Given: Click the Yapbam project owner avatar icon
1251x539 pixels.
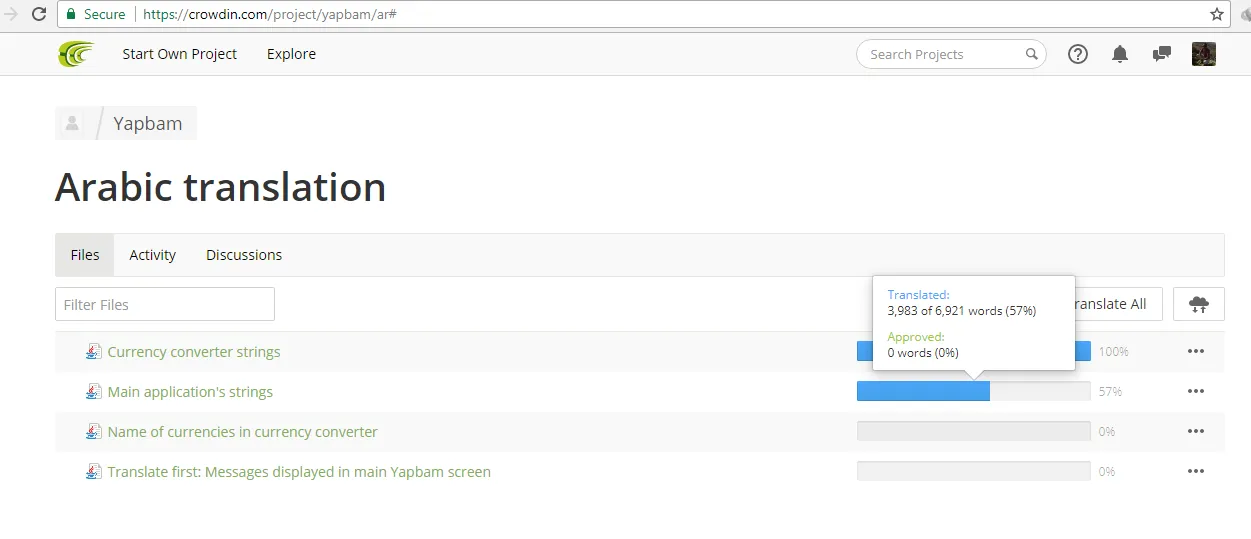Looking at the screenshot, I should point(72,123).
